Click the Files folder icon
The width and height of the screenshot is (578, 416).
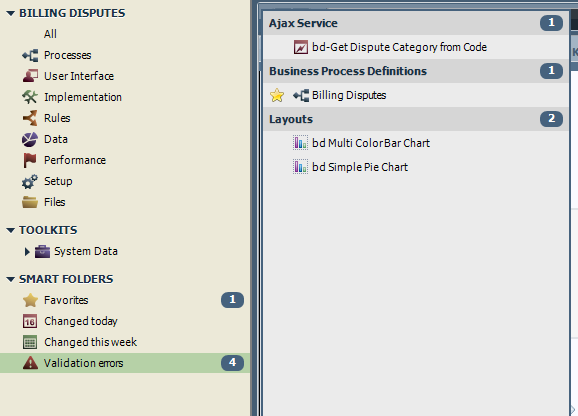pos(30,202)
